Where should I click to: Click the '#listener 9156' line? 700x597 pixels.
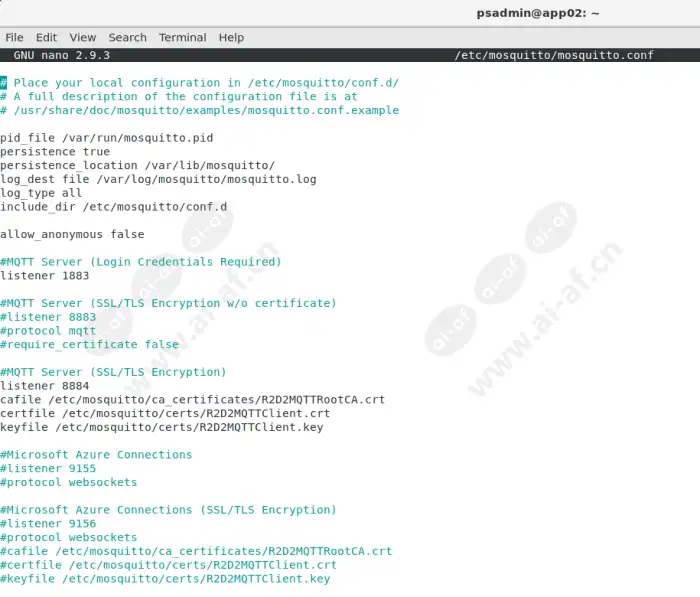[x=48, y=524]
